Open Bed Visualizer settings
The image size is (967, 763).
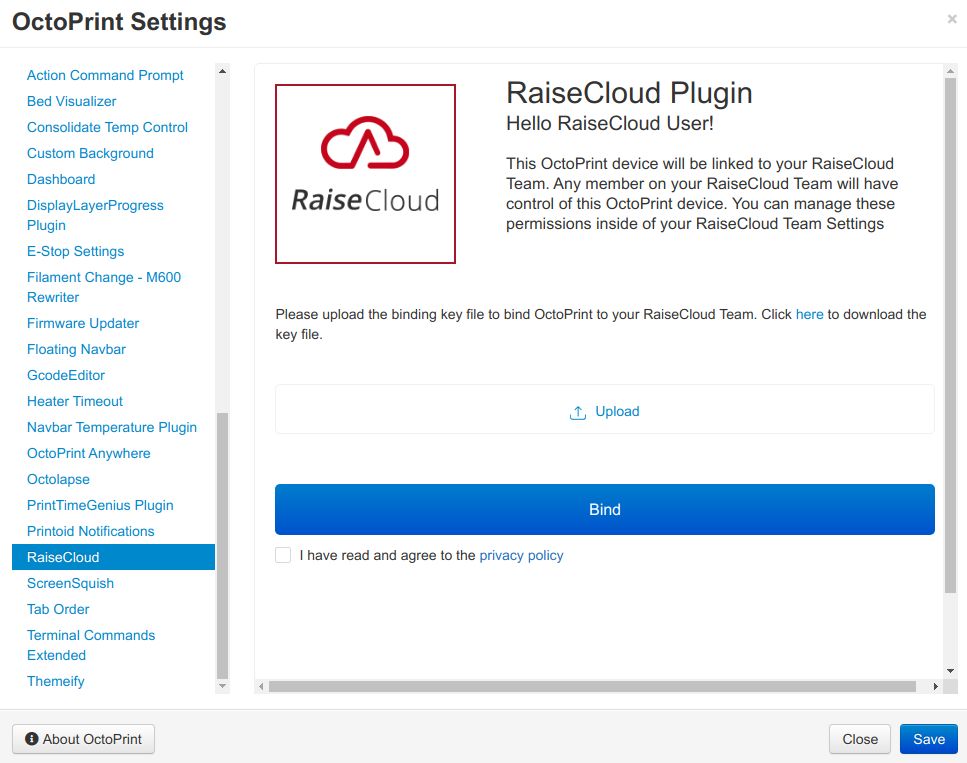coord(72,101)
